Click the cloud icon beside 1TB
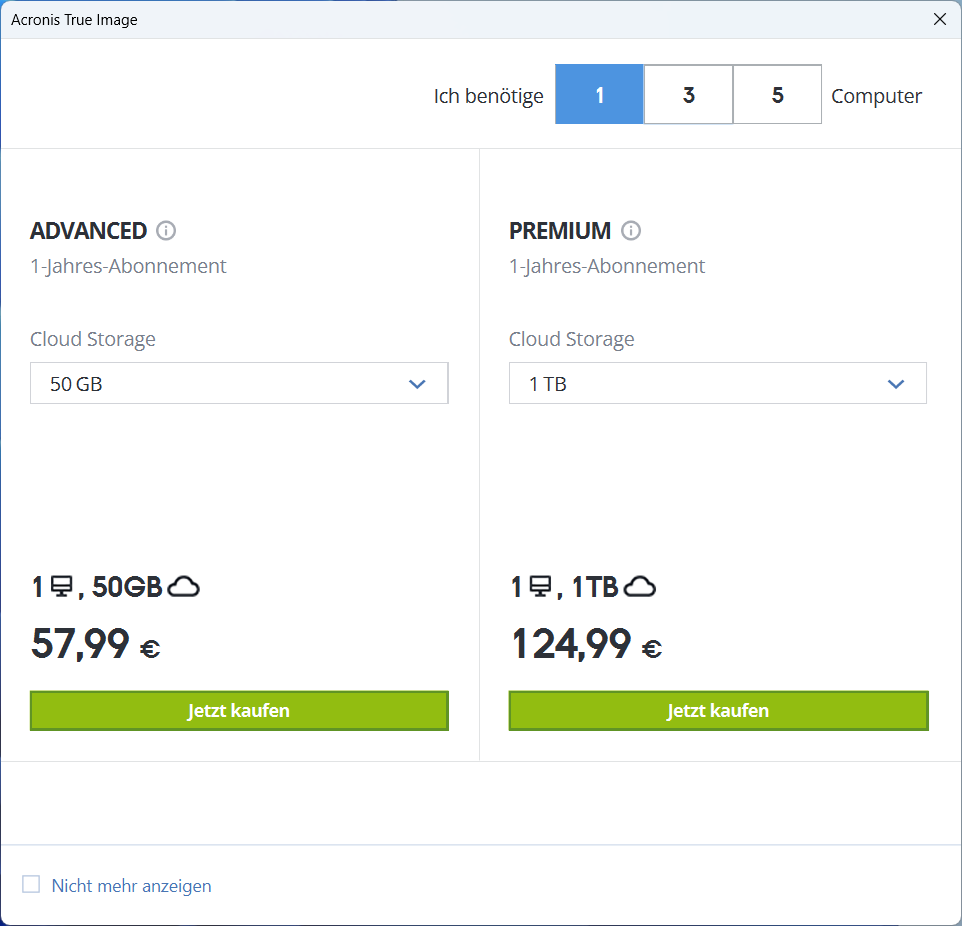Viewport: 962px width, 926px height. [639, 587]
